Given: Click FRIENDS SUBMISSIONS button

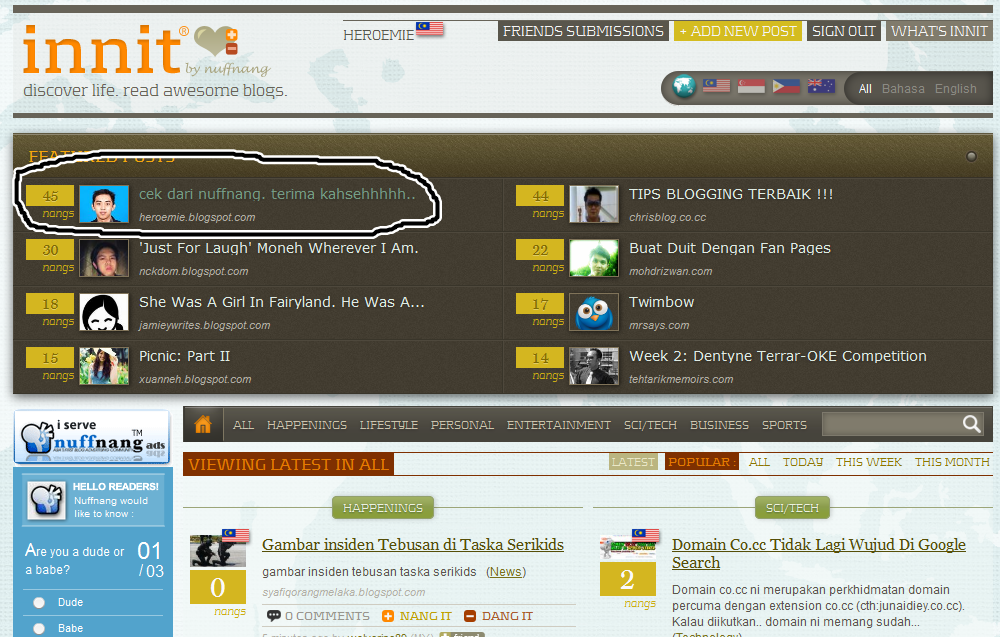Looking at the screenshot, I should point(583,31).
